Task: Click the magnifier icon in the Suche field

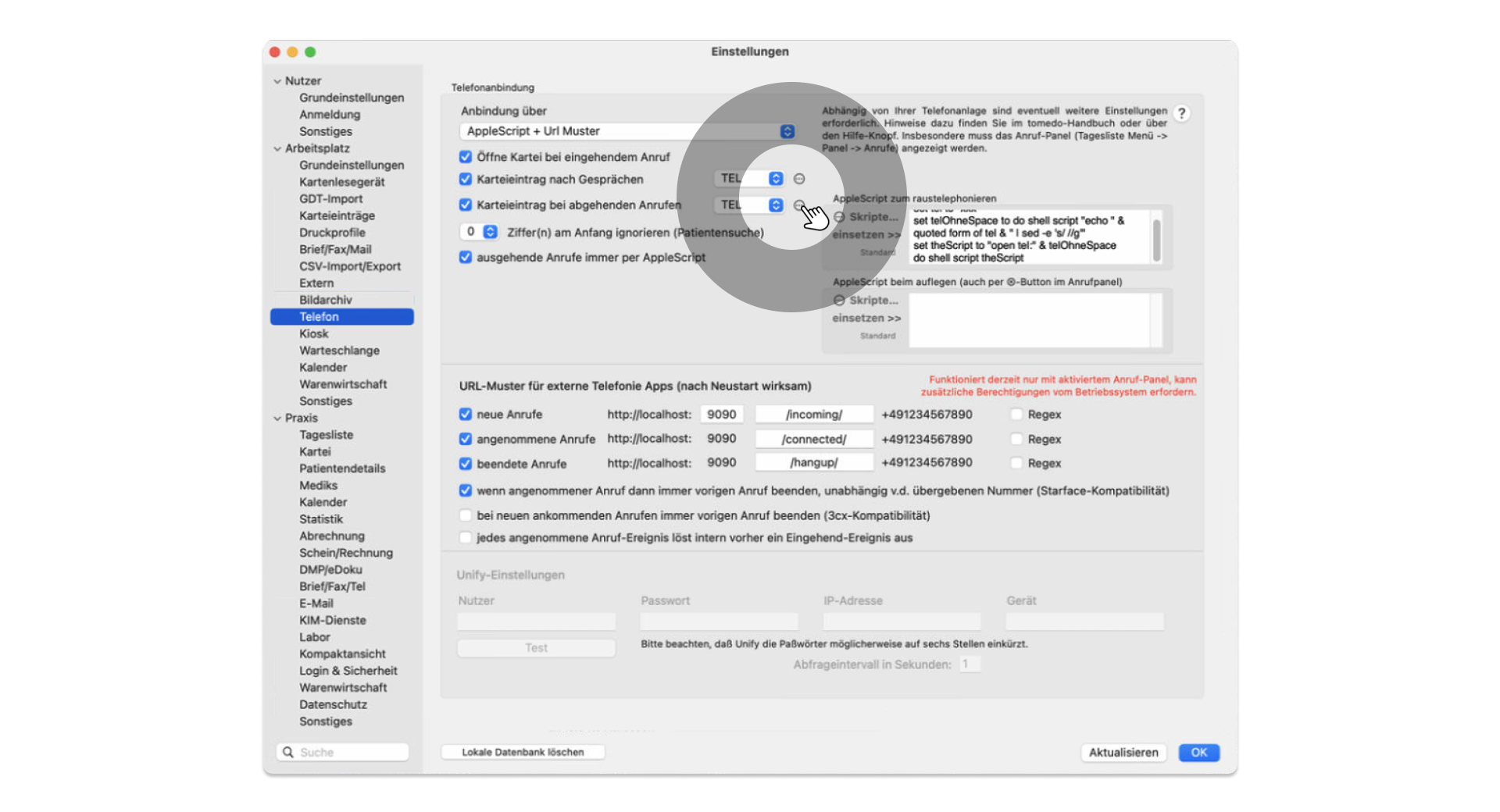Action: tap(287, 752)
